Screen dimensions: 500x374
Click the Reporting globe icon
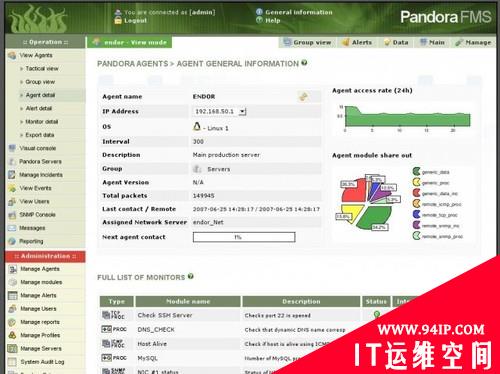coord(12,241)
